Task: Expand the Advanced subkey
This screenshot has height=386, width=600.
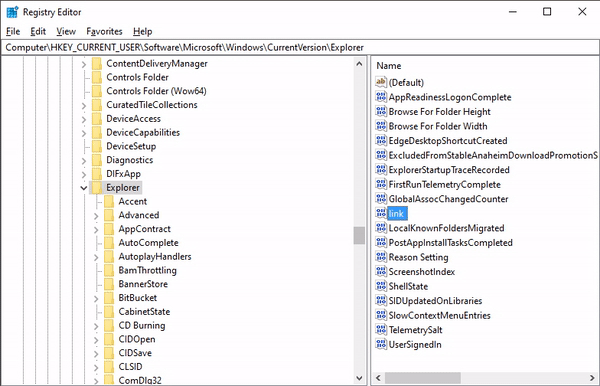Action: [x=96, y=216]
